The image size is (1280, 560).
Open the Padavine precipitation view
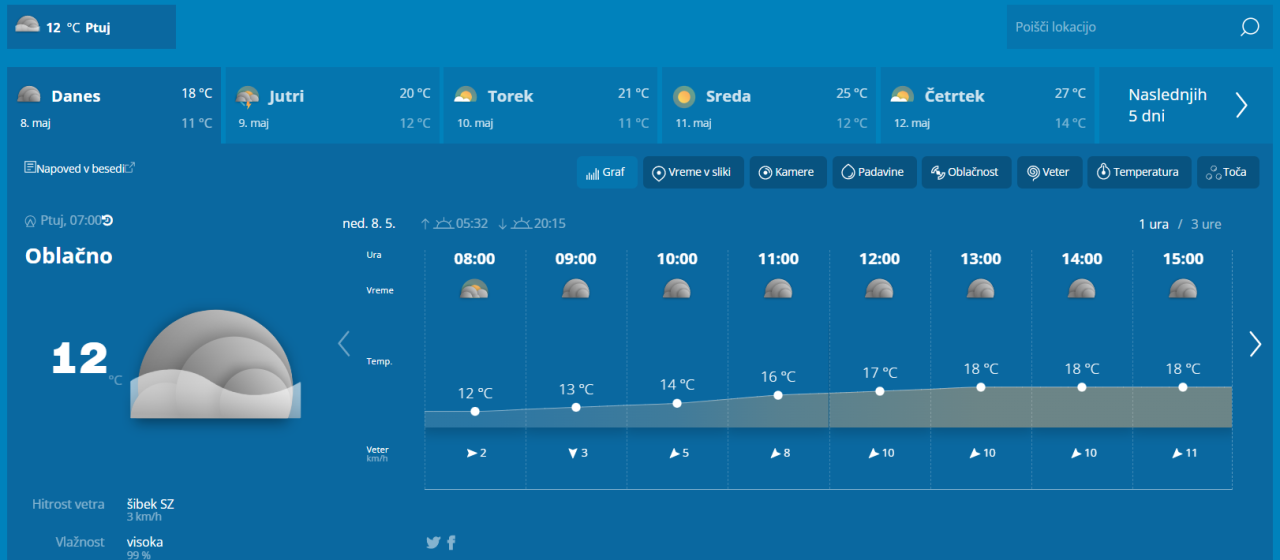(872, 172)
